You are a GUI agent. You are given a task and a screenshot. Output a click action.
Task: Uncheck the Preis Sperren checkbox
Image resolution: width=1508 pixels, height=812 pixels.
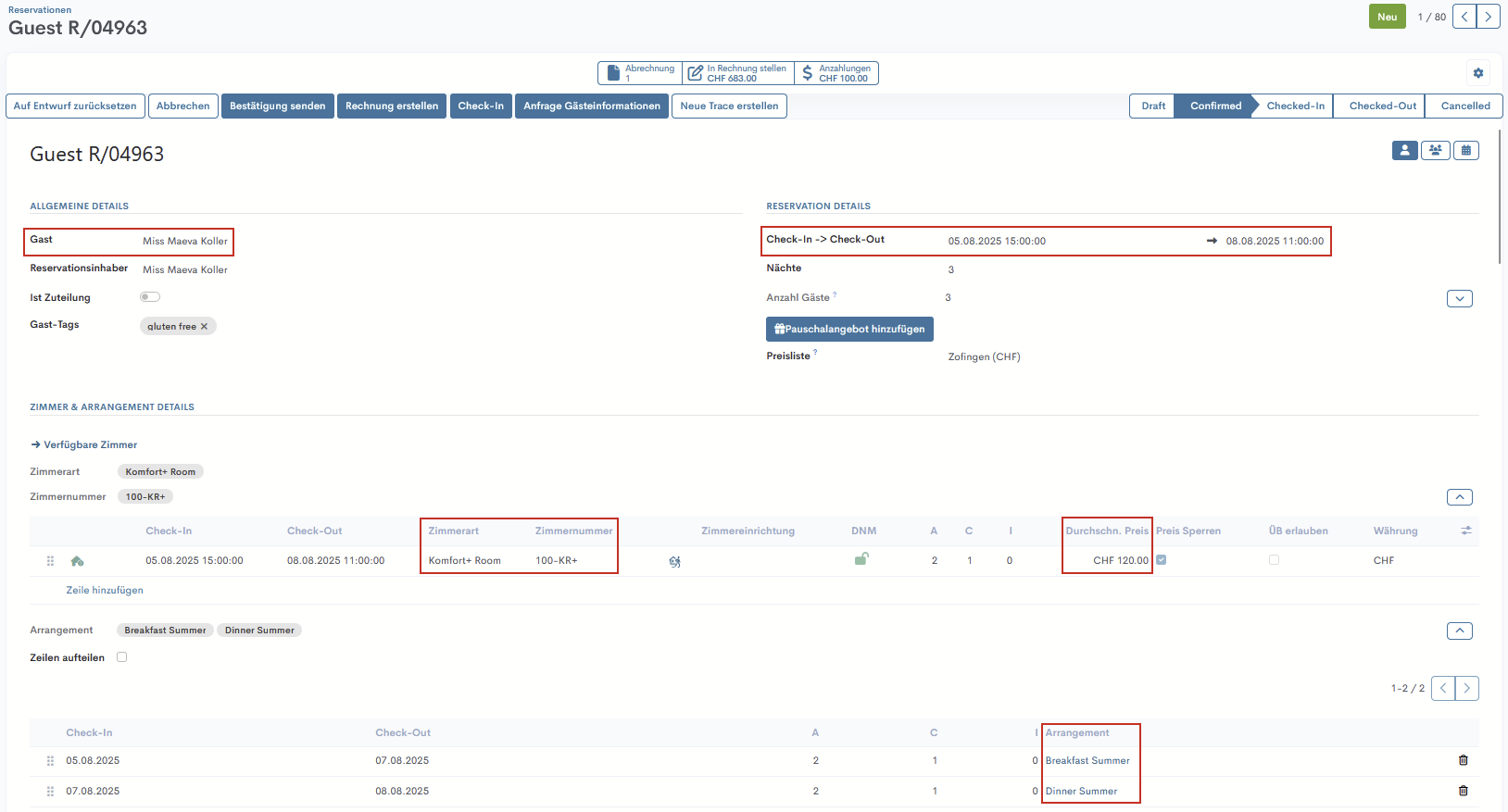pos(1161,560)
